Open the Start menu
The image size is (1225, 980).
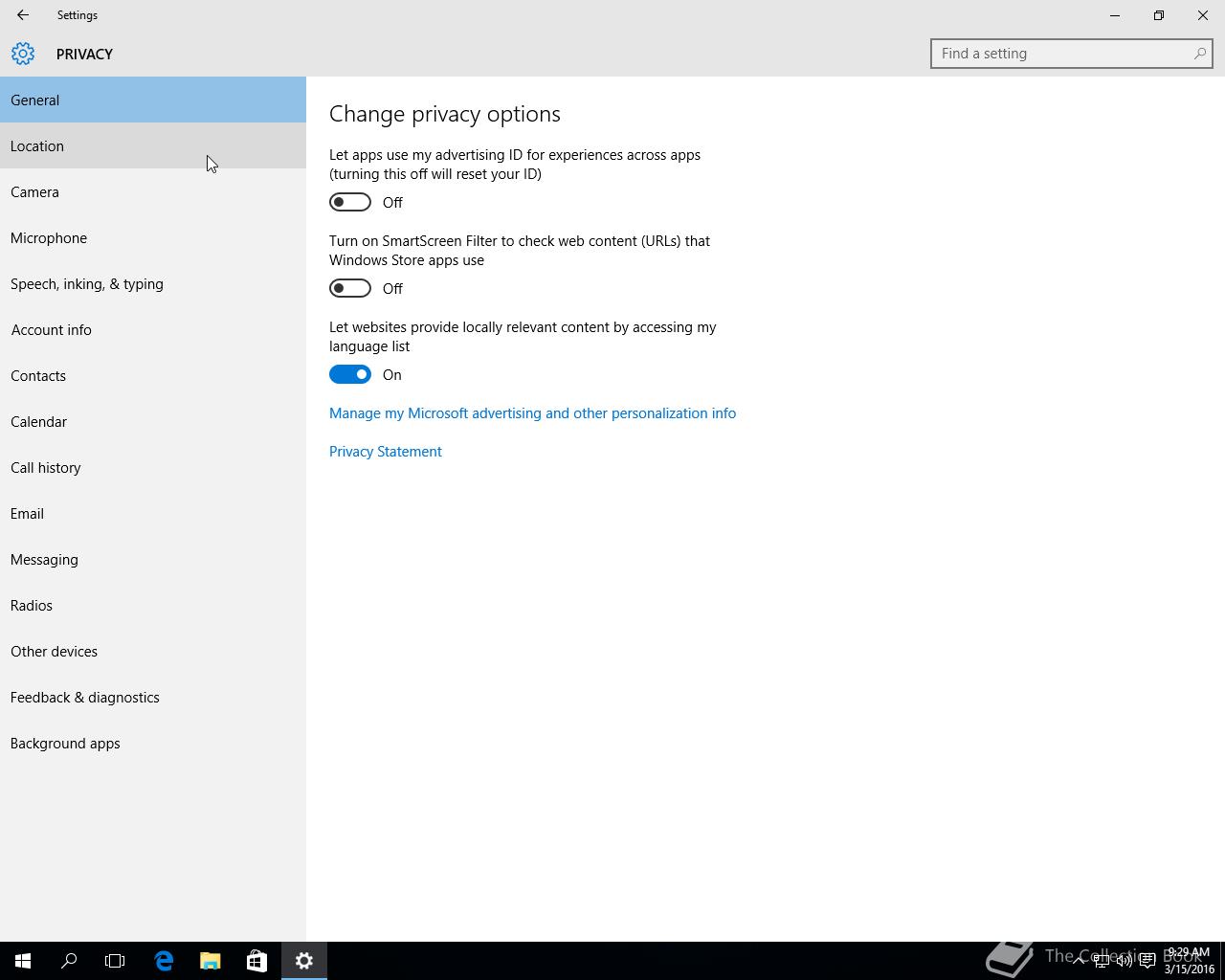23,961
